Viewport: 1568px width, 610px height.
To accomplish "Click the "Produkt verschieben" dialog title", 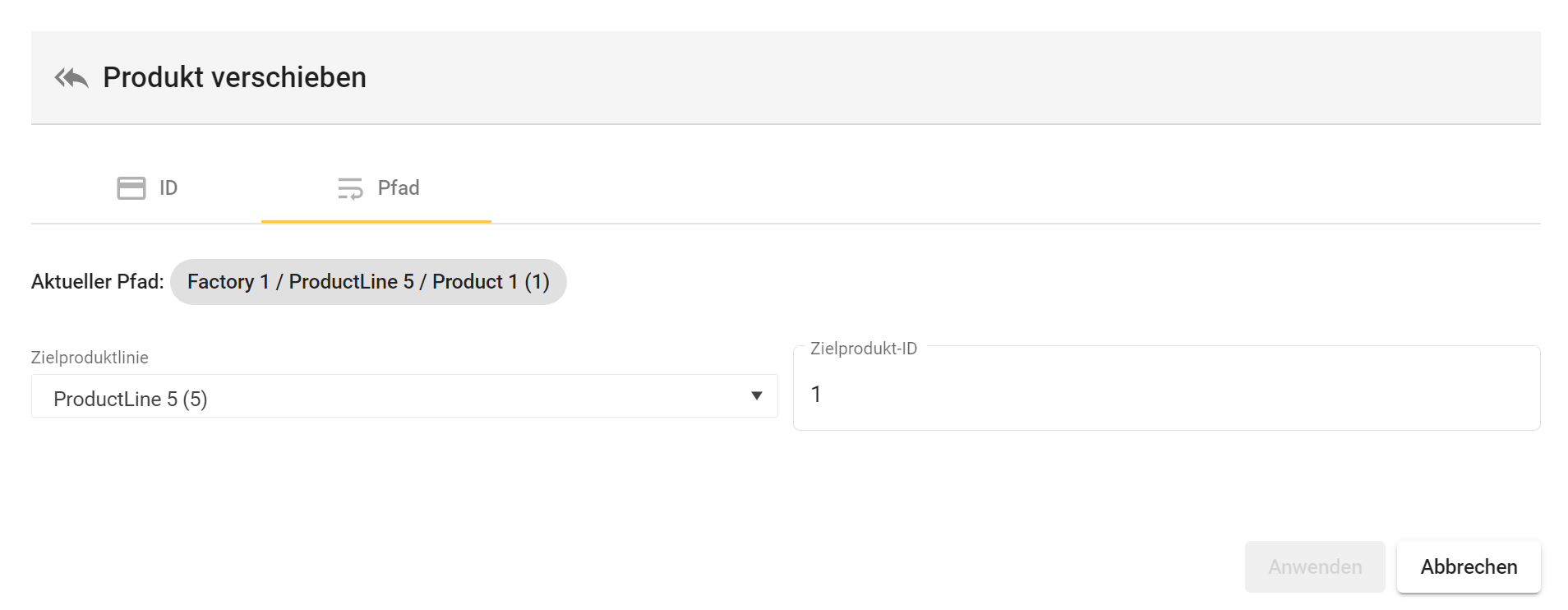I will point(234,78).
